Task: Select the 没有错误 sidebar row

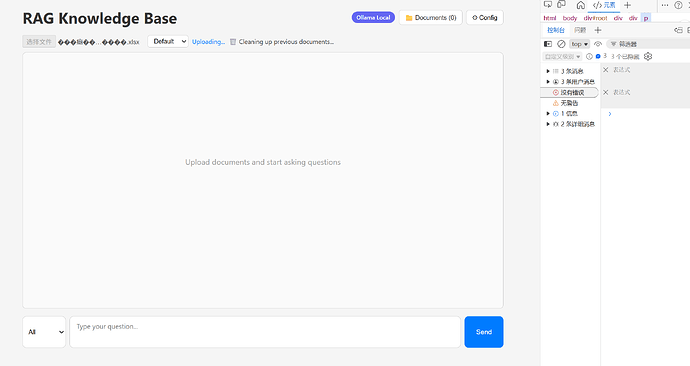Action: 569,92
